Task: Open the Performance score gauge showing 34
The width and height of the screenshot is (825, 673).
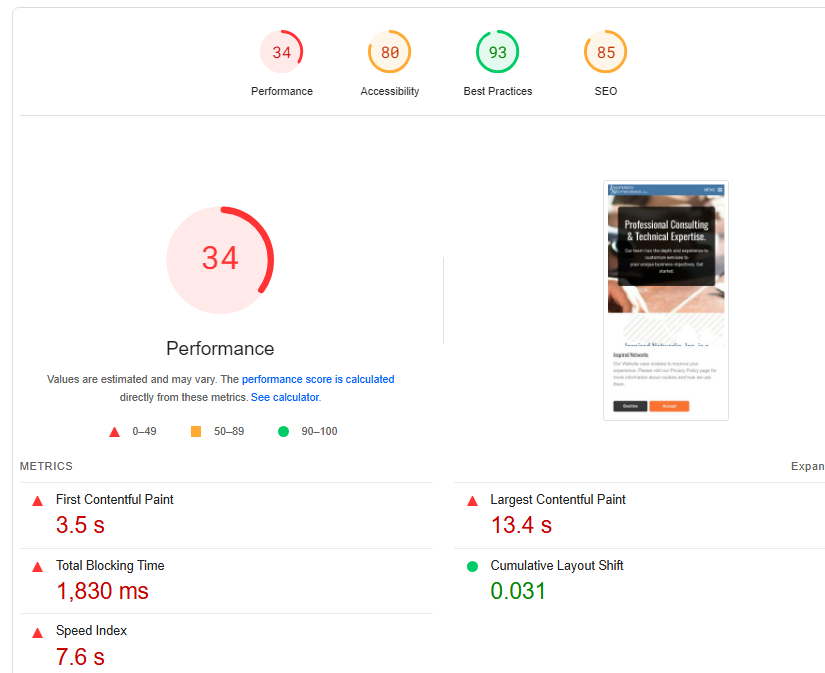Action: pyautogui.click(x=281, y=52)
